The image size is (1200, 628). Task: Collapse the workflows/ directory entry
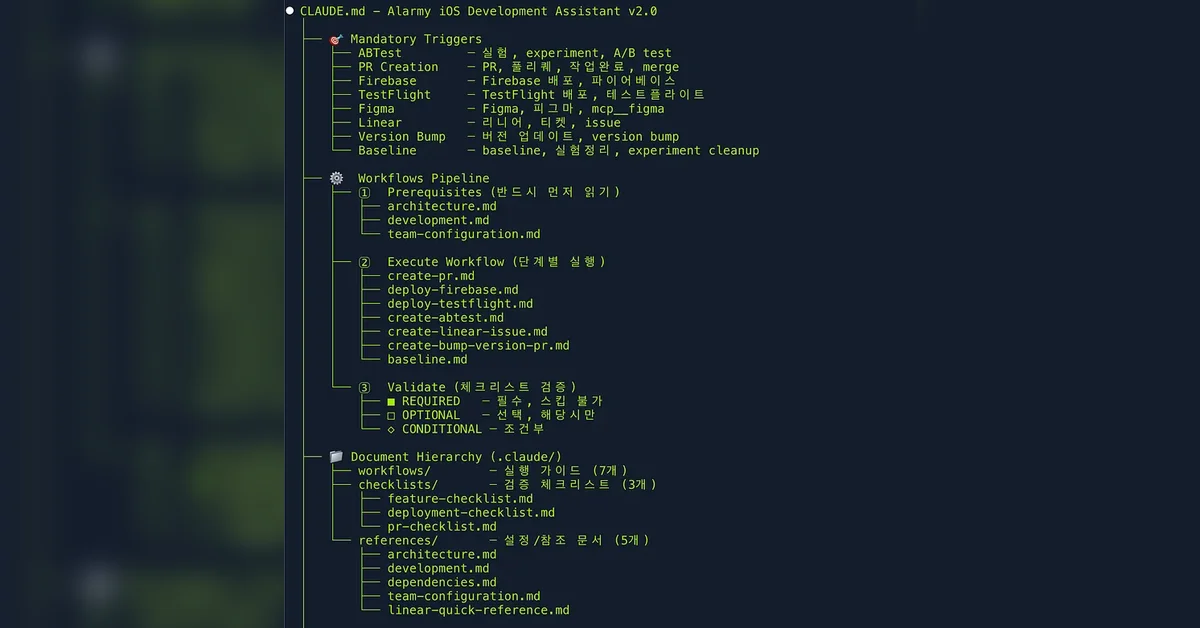pos(395,471)
